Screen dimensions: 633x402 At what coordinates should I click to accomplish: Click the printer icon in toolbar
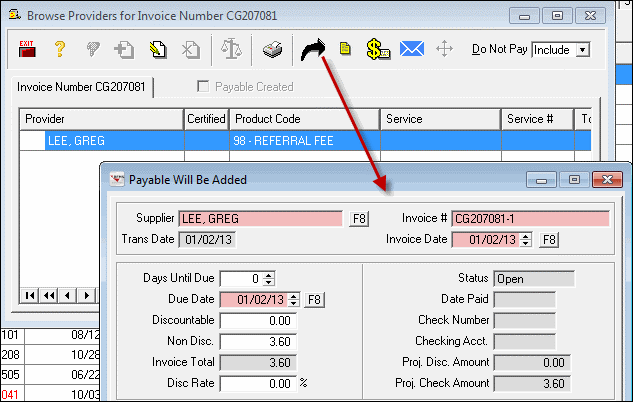(273, 50)
